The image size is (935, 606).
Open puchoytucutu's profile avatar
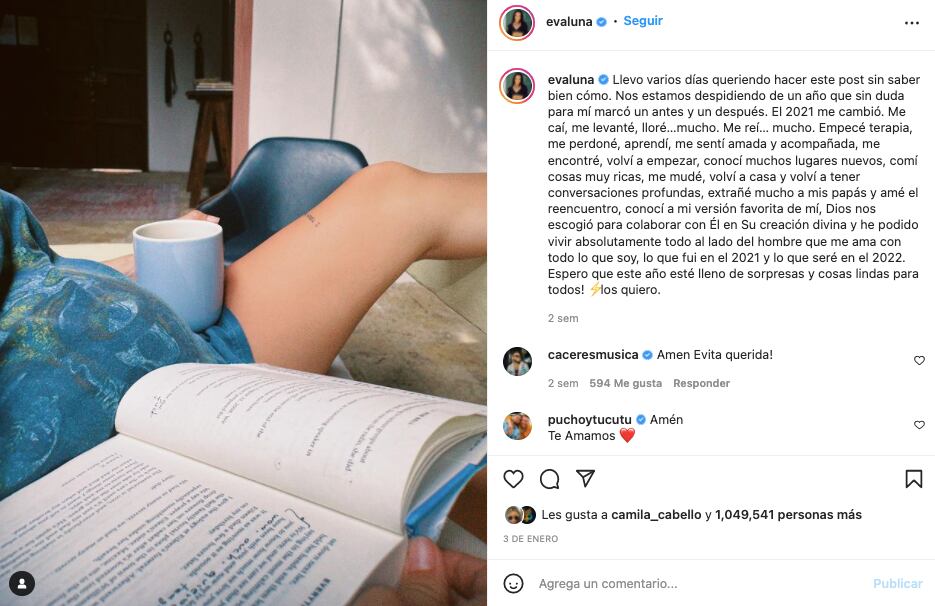point(517,426)
